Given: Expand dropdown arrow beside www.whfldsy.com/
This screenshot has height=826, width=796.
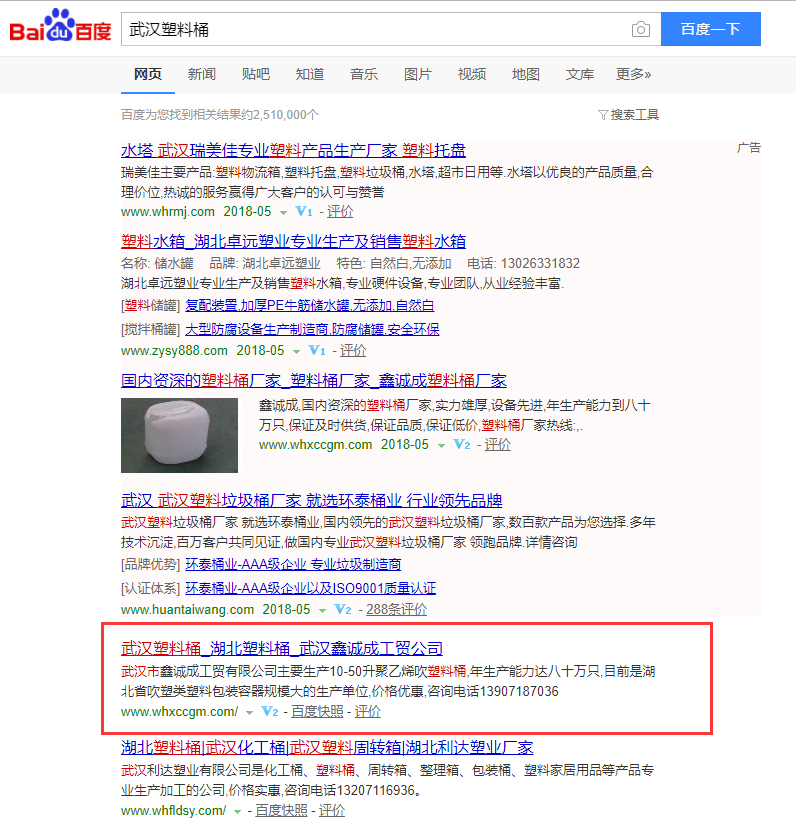Looking at the screenshot, I should [x=238, y=812].
